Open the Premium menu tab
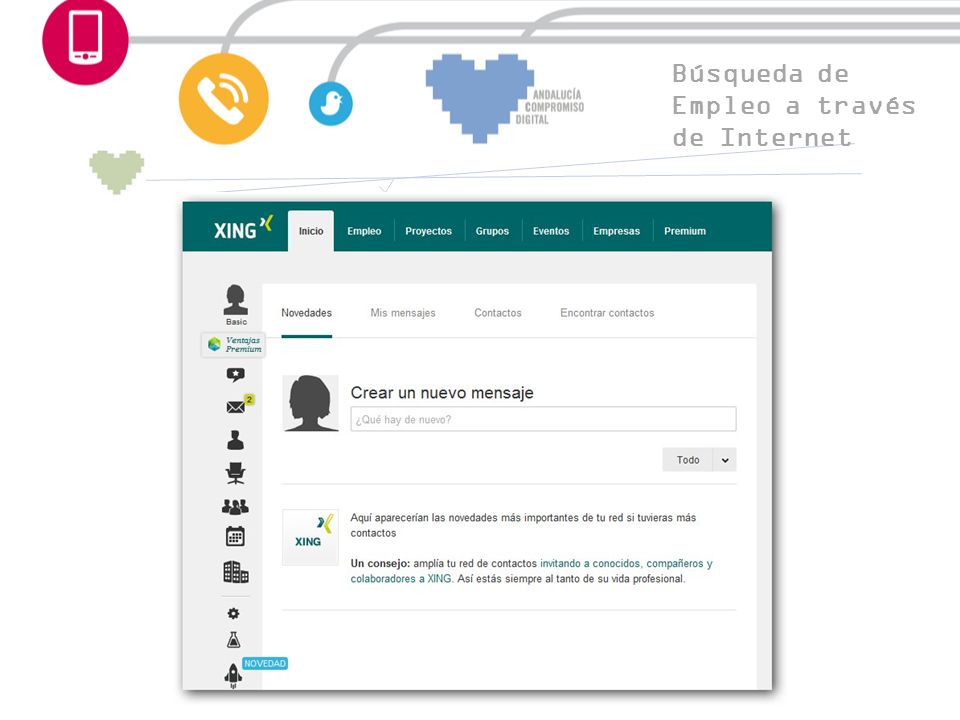Image resolution: width=960 pixels, height=720 pixels. click(x=685, y=231)
